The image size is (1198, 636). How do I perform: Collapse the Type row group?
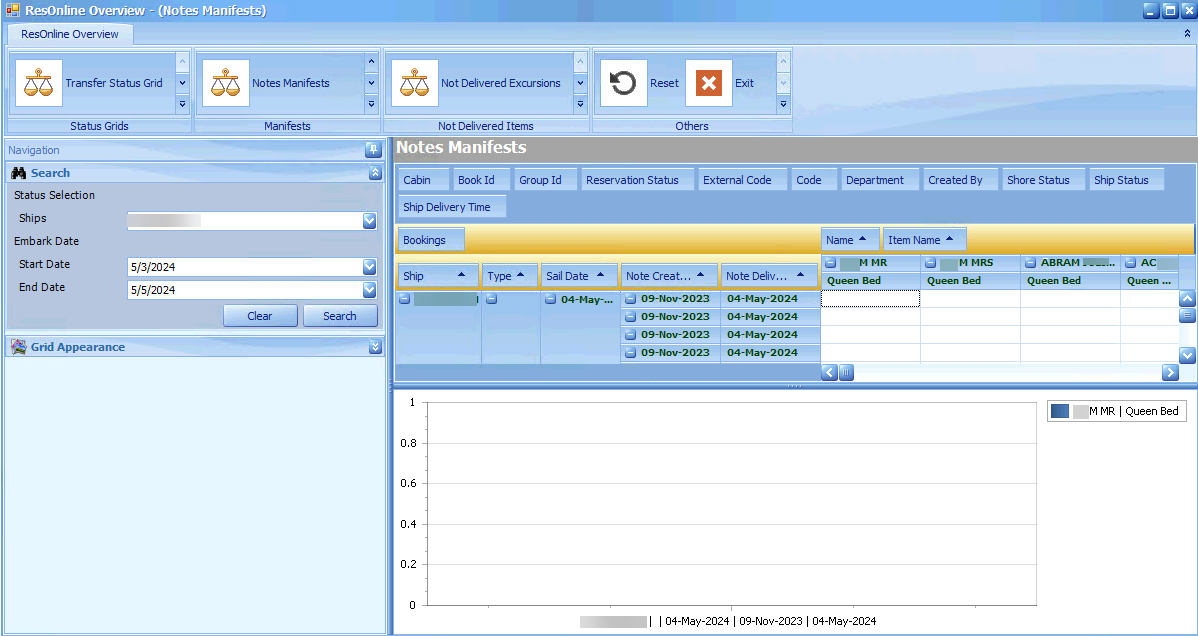click(491, 299)
